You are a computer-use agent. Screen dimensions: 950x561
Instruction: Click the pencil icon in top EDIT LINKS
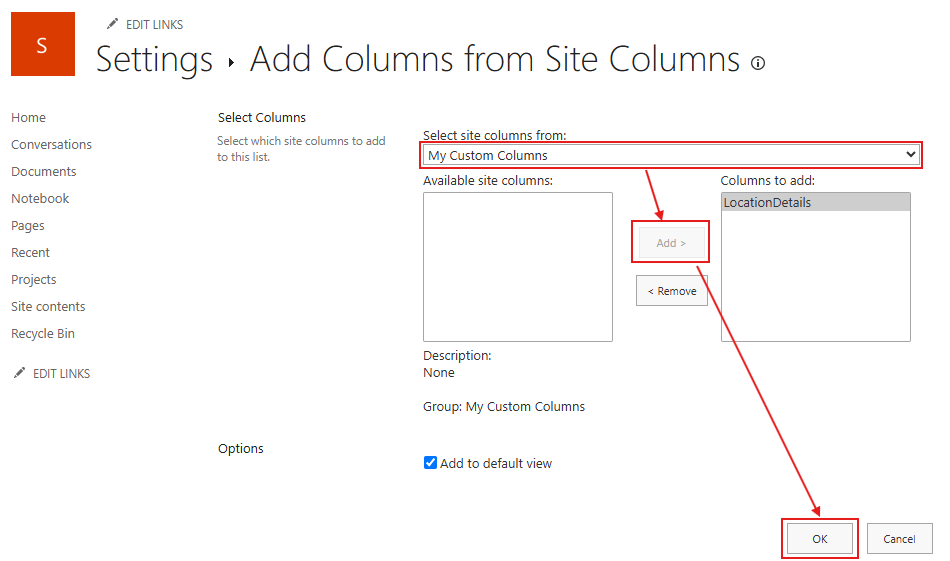(111, 24)
